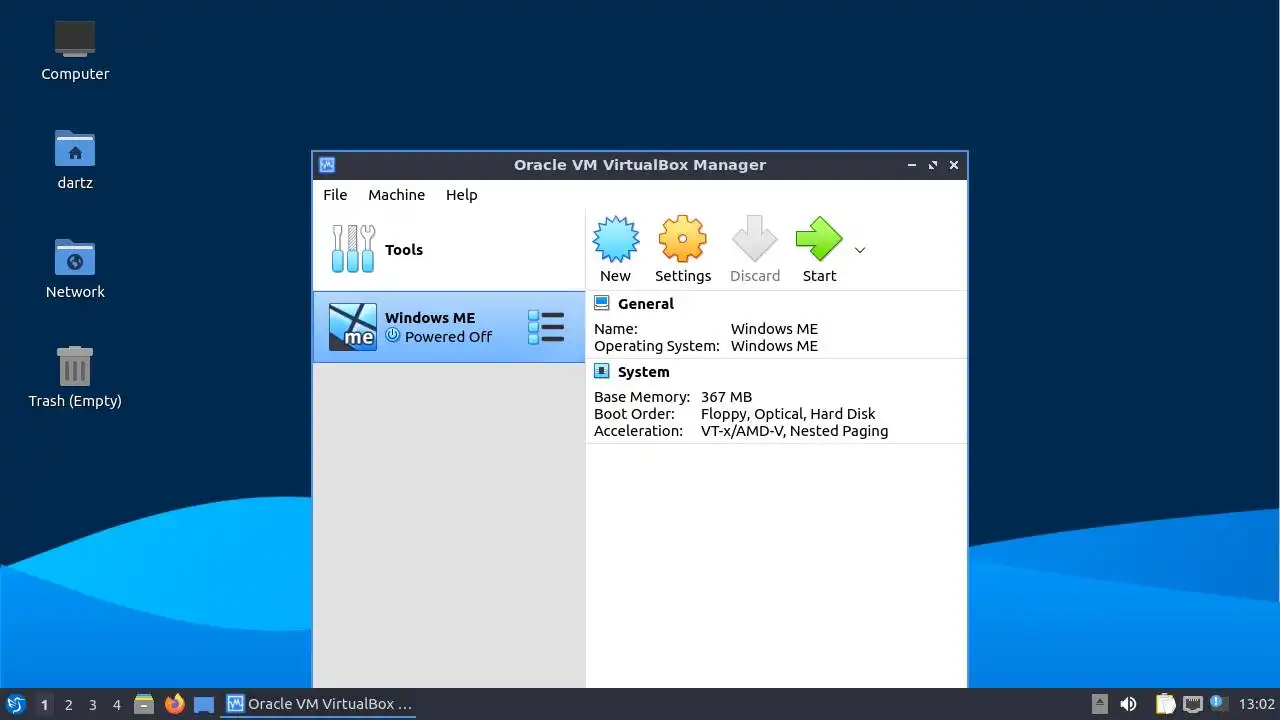The image size is (1280, 720).
Task: Open the dartz home folder icon
Action: click(x=75, y=159)
